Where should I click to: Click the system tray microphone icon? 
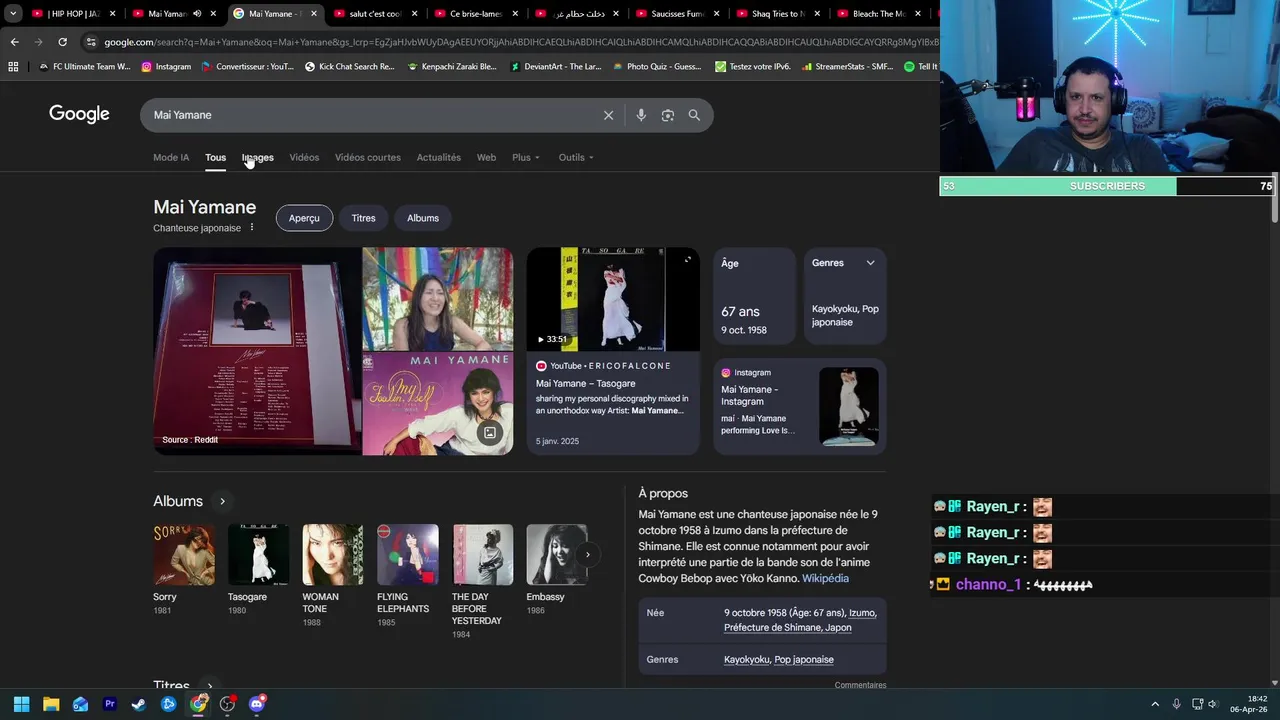click(x=1177, y=704)
